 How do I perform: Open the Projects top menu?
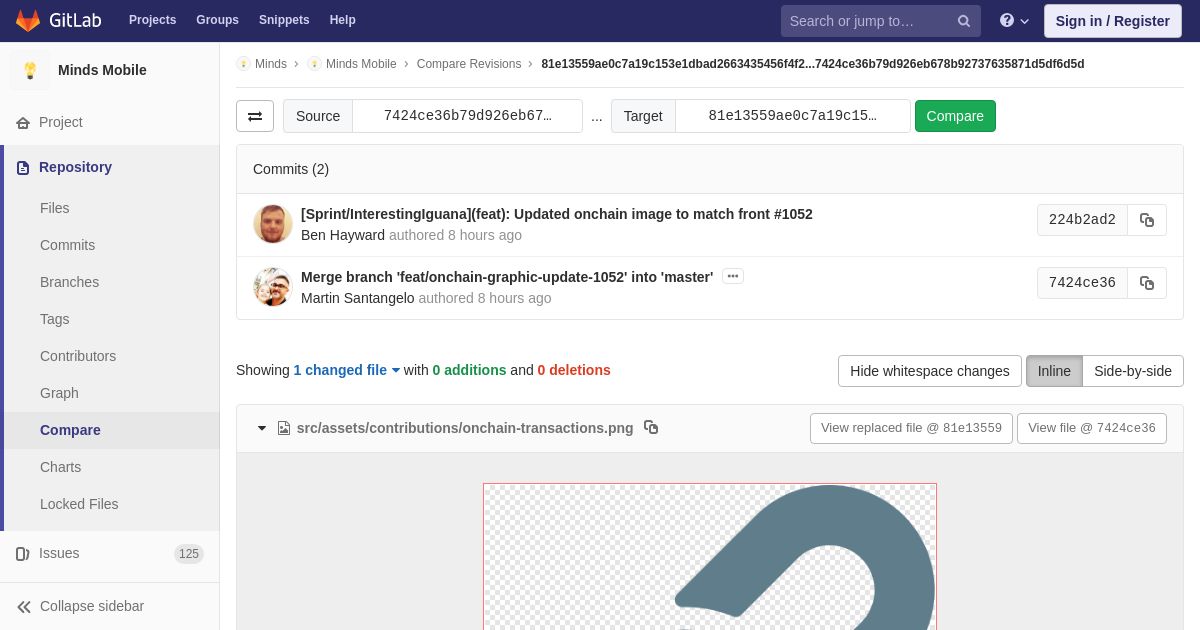click(x=152, y=20)
